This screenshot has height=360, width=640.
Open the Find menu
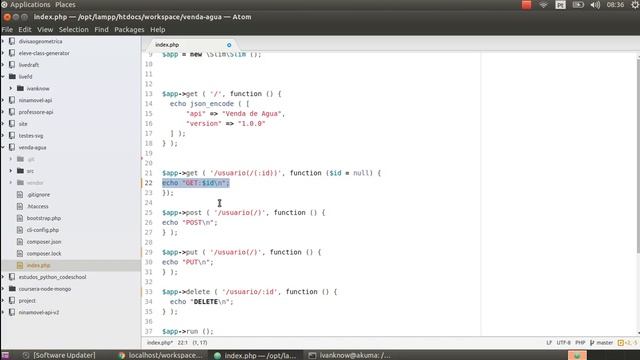[101, 29]
